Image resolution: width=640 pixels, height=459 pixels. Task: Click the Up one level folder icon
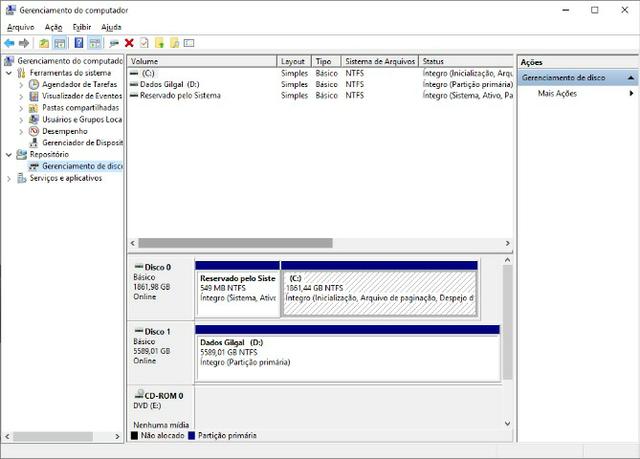tap(44, 43)
